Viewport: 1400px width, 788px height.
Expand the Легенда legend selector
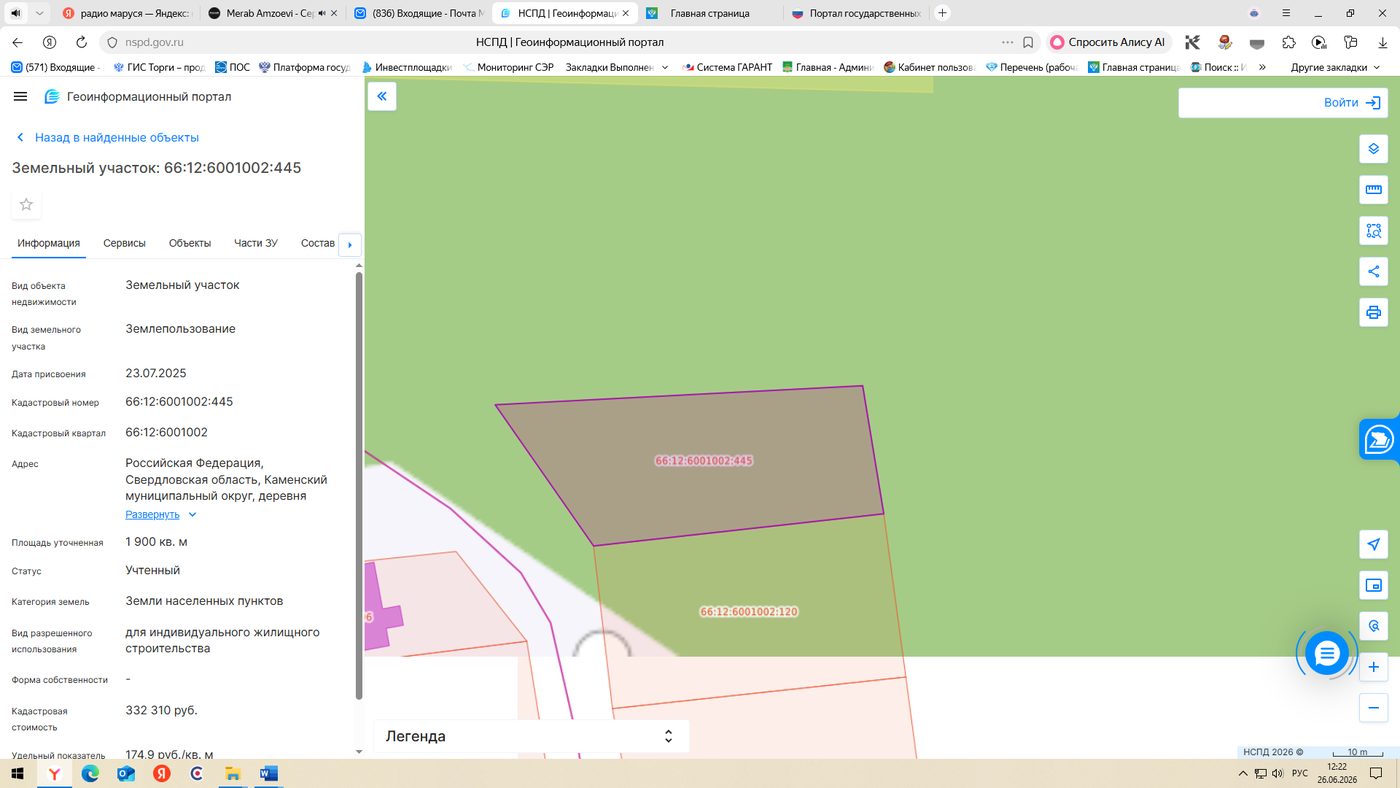(531, 736)
